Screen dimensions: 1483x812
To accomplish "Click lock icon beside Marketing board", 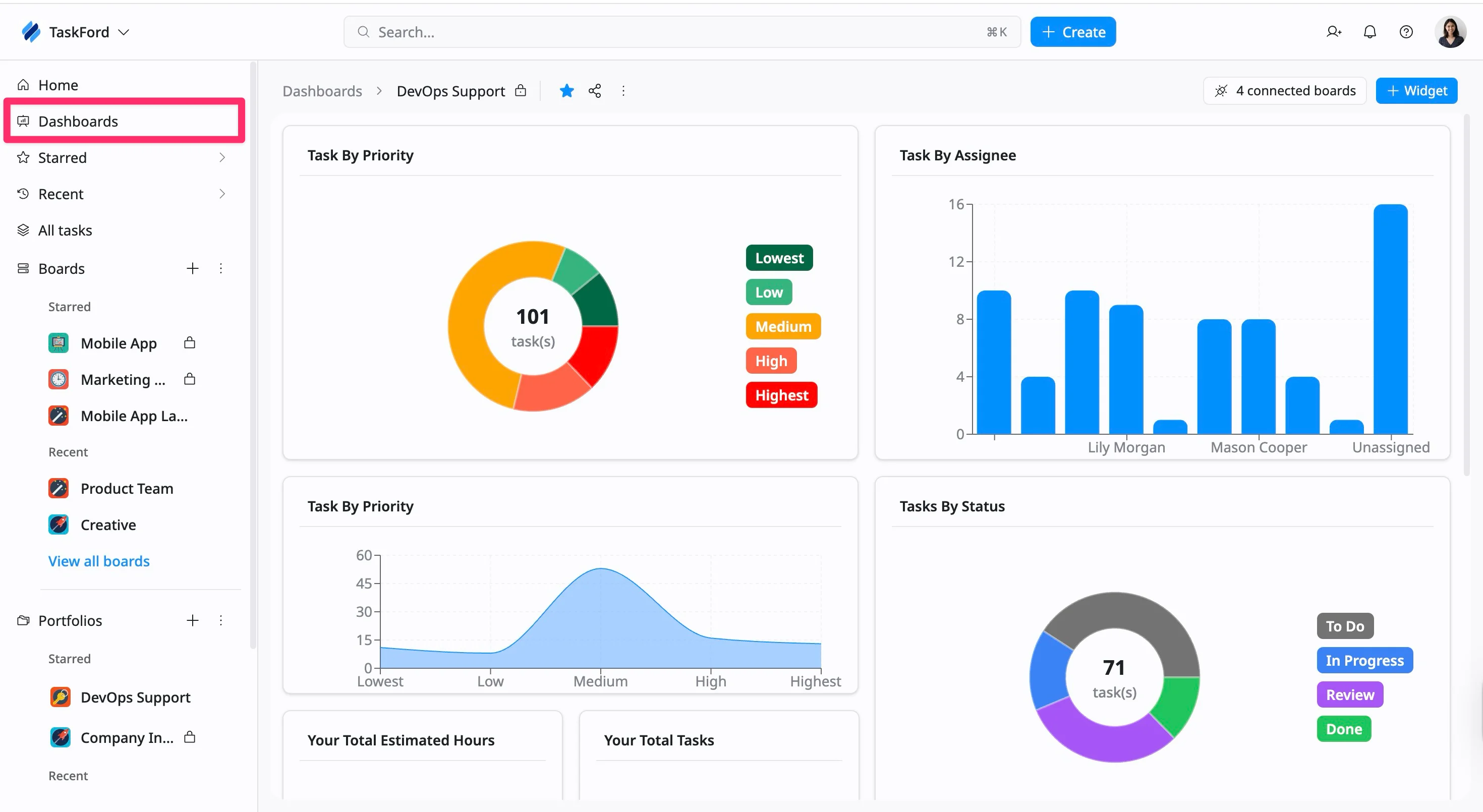I will [x=189, y=379].
